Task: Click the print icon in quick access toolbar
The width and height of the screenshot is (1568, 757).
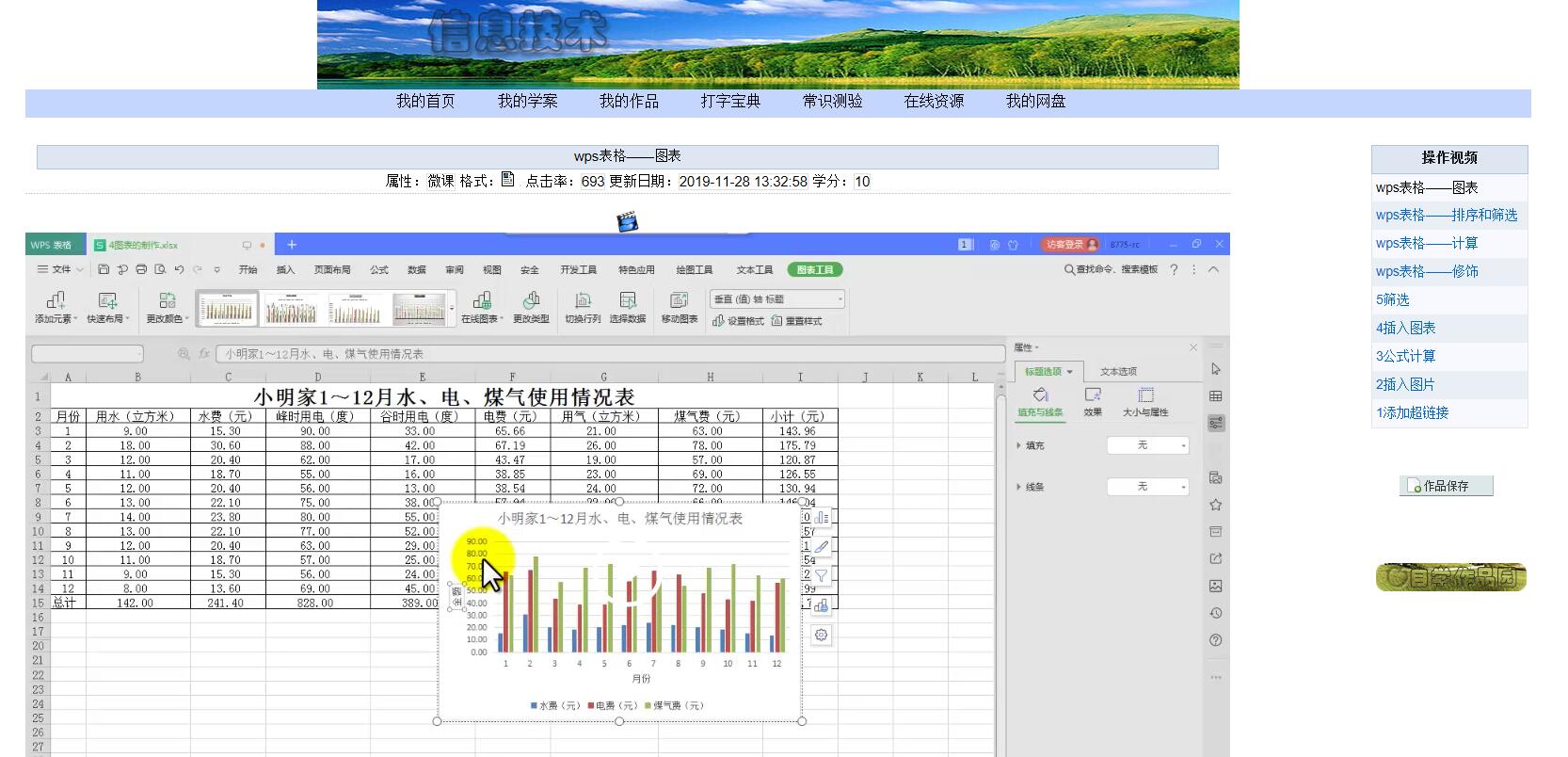Action: click(x=141, y=269)
